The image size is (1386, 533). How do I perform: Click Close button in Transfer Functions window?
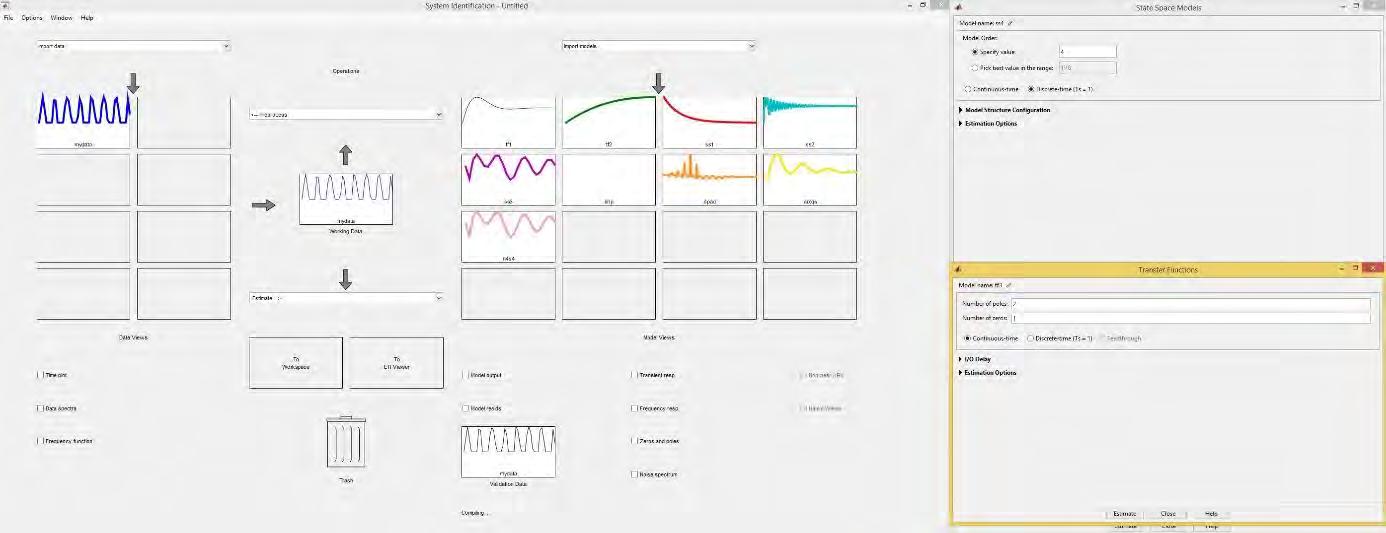pyautogui.click(x=1168, y=514)
